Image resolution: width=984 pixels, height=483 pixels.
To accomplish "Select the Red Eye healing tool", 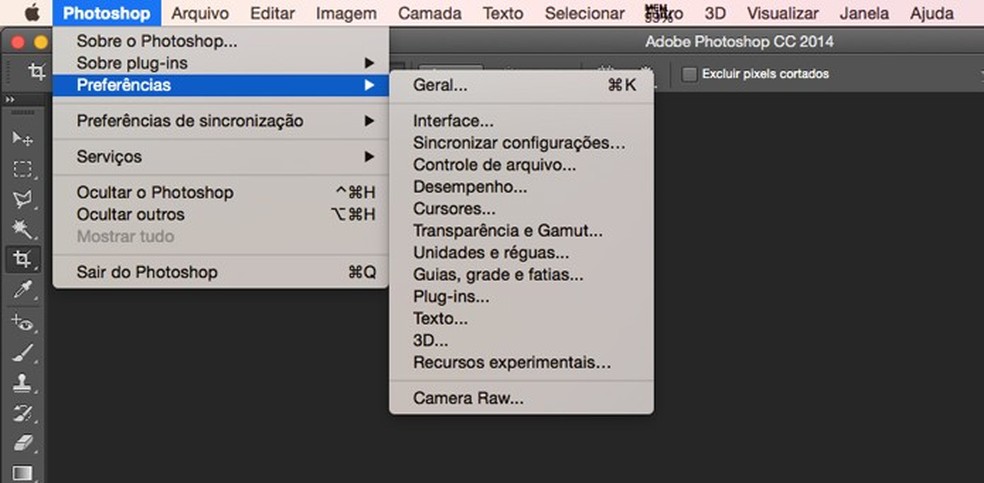I will point(22,322).
